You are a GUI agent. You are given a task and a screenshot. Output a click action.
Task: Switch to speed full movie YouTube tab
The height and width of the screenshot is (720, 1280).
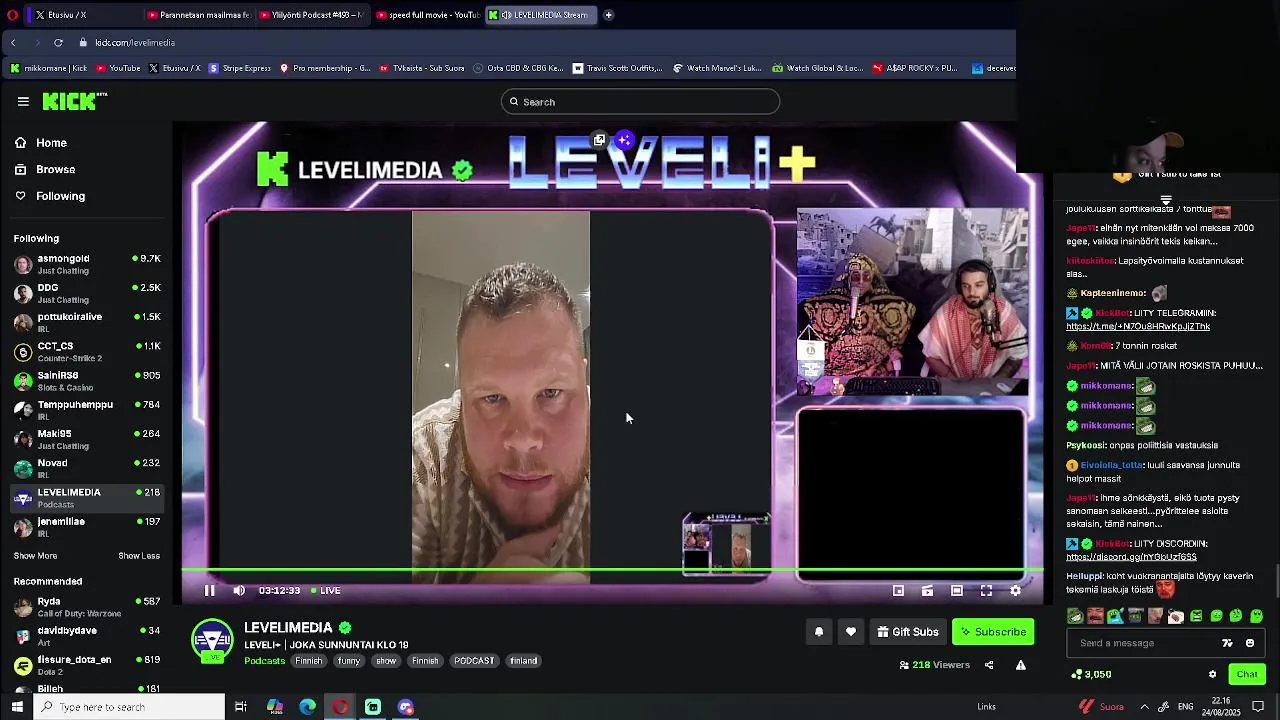(428, 15)
